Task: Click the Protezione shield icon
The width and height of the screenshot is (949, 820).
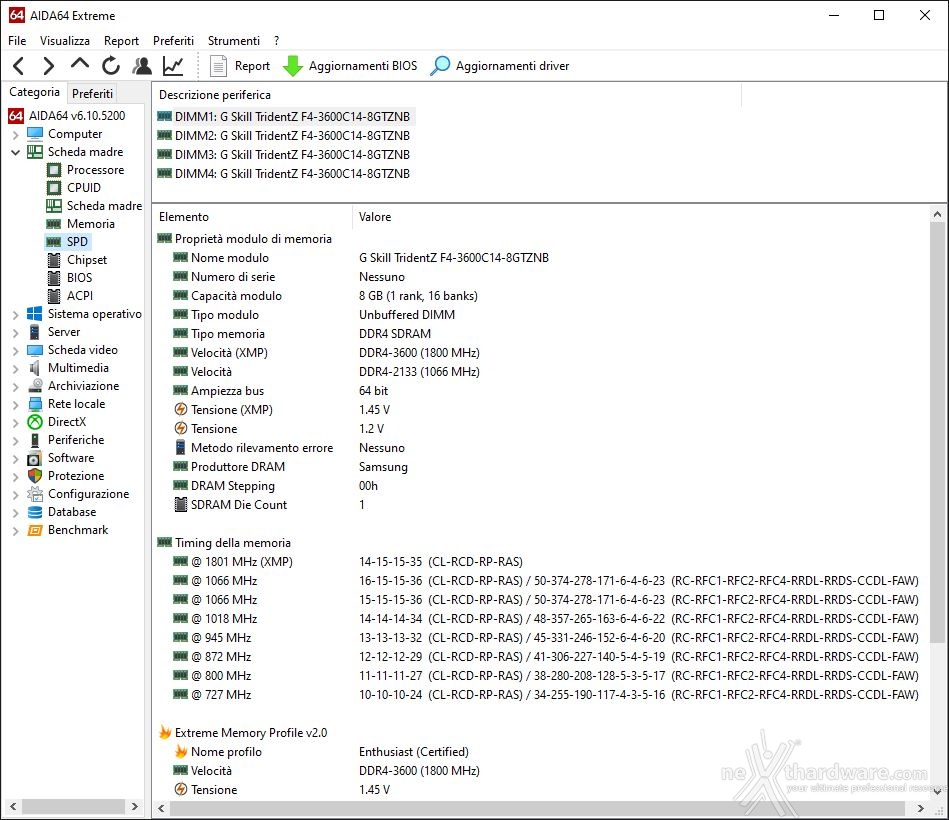Action: point(35,476)
